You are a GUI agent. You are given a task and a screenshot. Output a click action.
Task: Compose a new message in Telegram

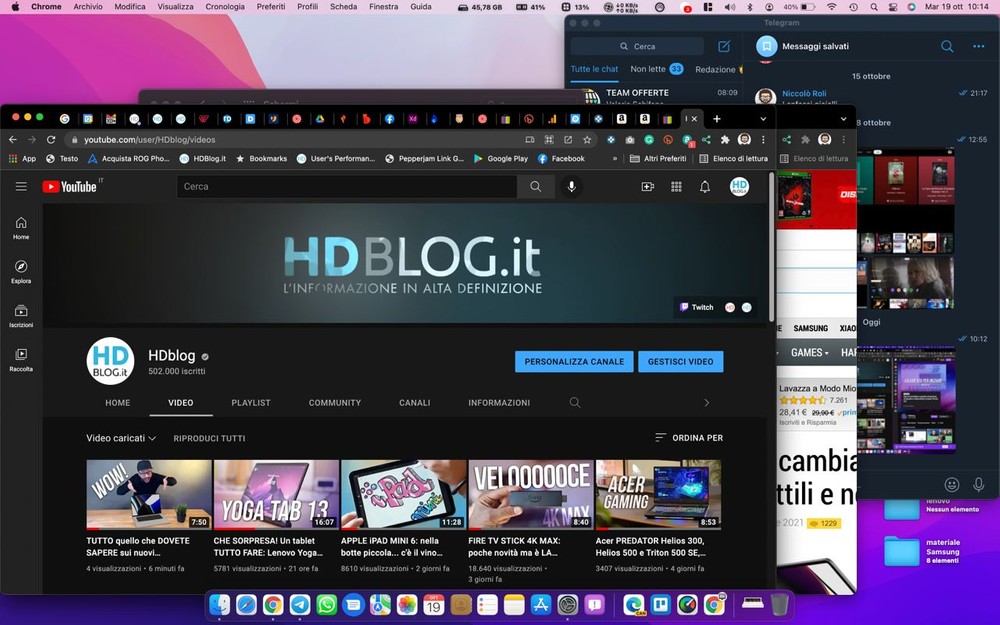pos(724,46)
